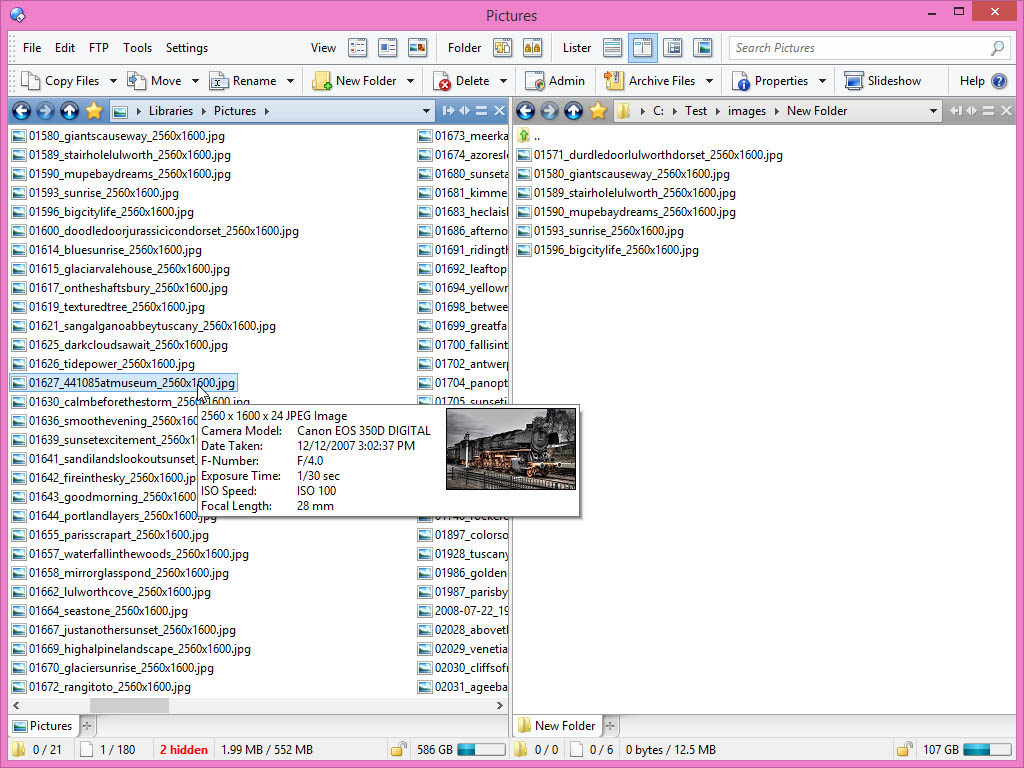Open the FTP menu
Viewport: 1024px width, 768px height.
(99, 48)
